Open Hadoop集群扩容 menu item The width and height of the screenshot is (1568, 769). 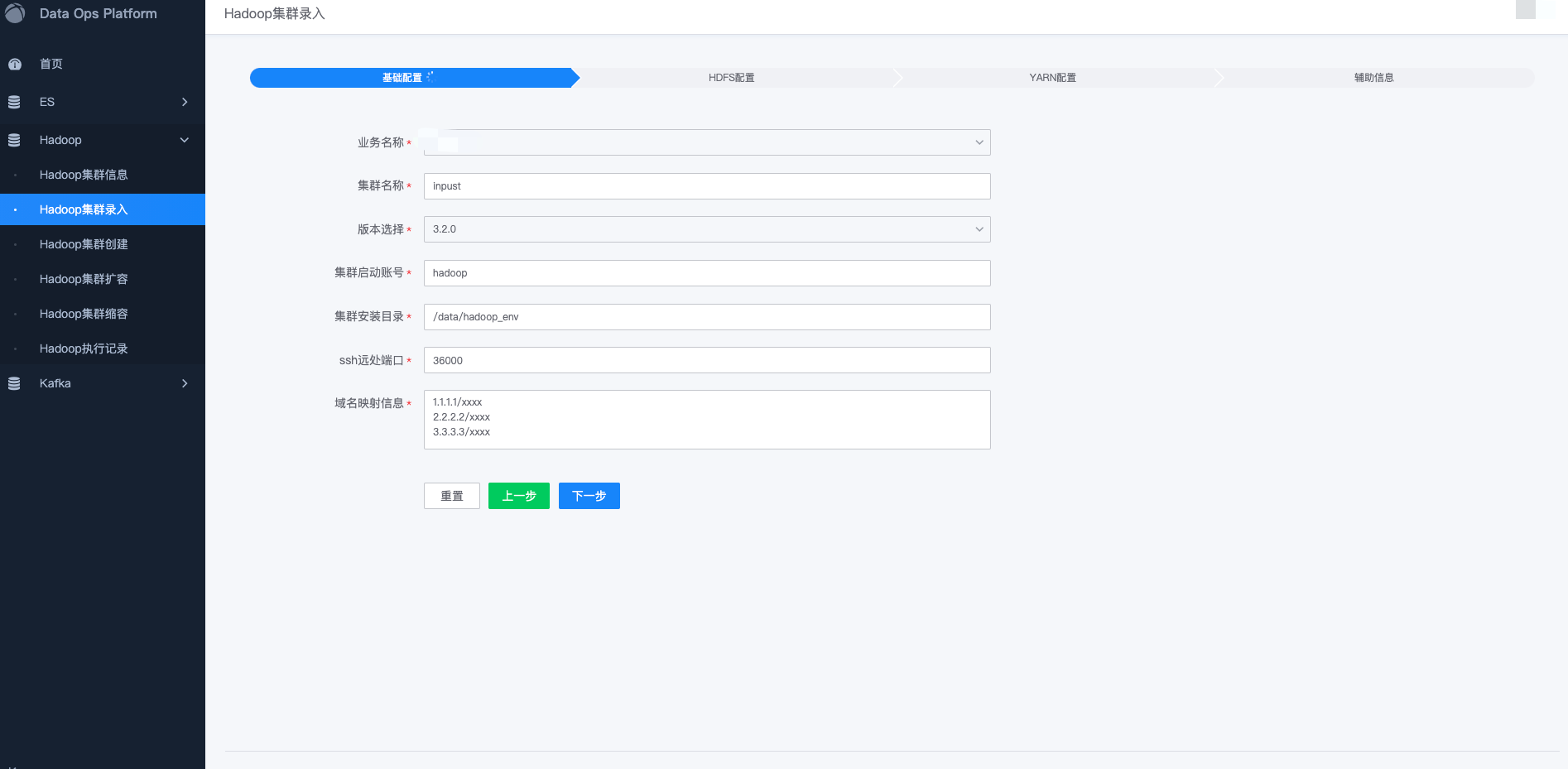click(x=103, y=279)
